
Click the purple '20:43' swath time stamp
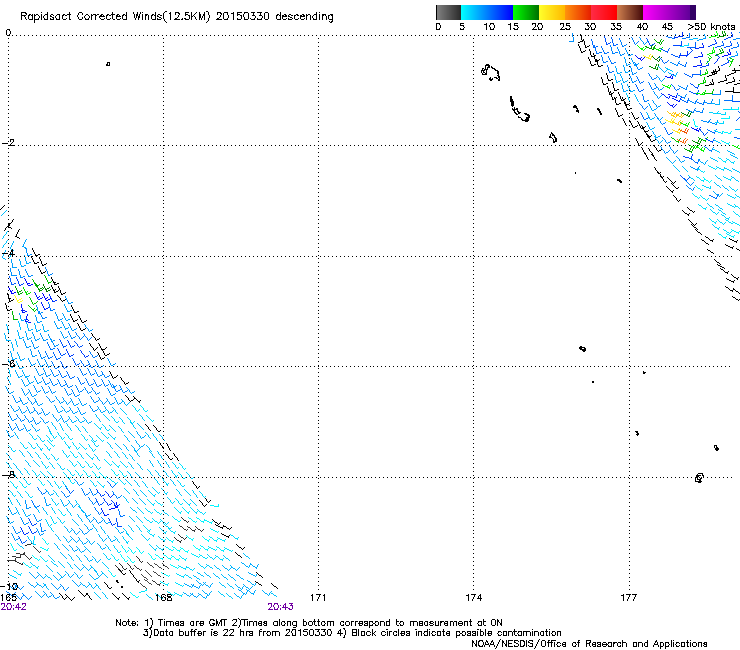coord(280,607)
